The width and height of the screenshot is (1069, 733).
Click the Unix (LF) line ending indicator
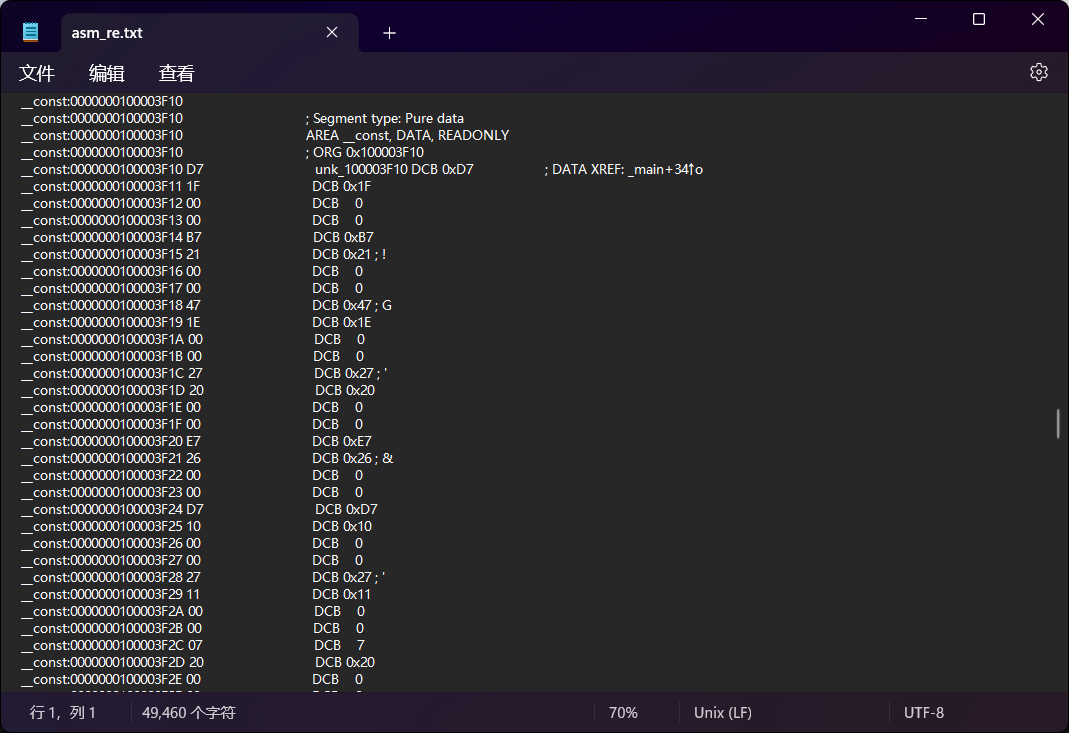(723, 713)
